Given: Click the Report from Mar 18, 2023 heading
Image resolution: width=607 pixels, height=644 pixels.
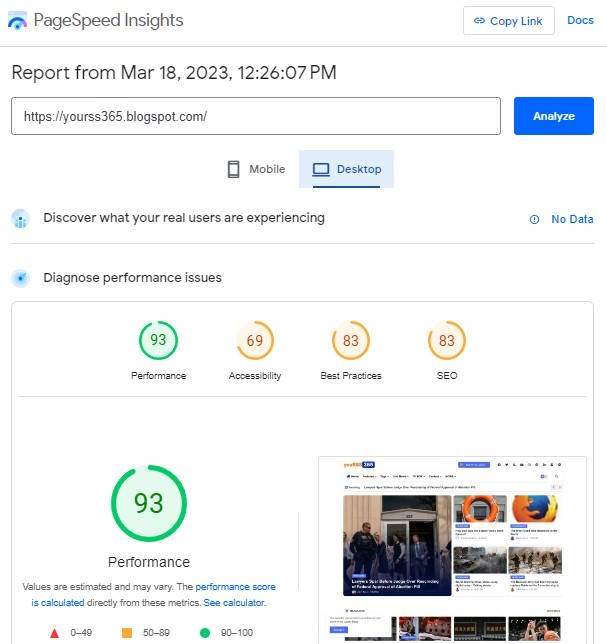Looking at the screenshot, I should 174,73.
